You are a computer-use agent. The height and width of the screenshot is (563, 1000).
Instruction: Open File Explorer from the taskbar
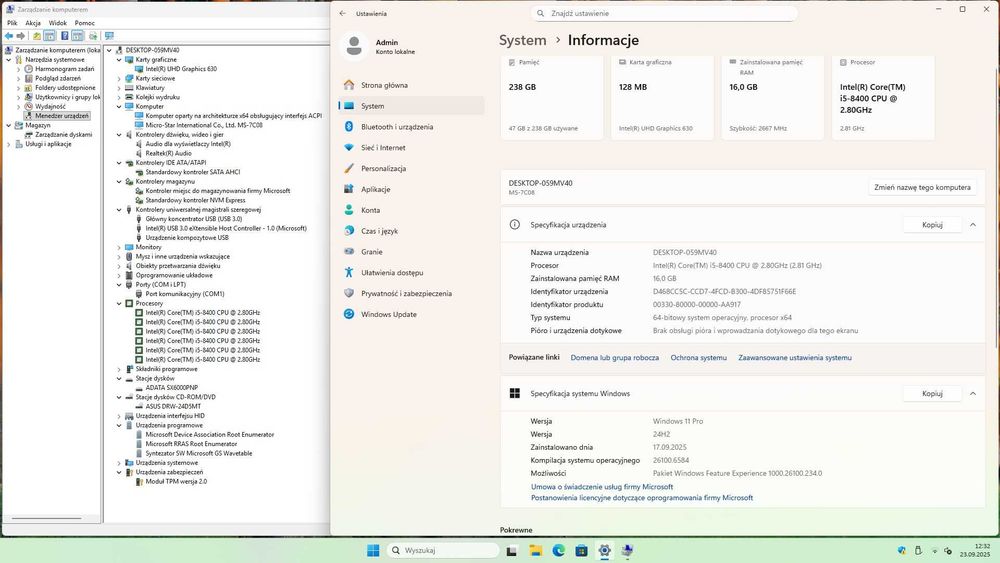[535, 551]
